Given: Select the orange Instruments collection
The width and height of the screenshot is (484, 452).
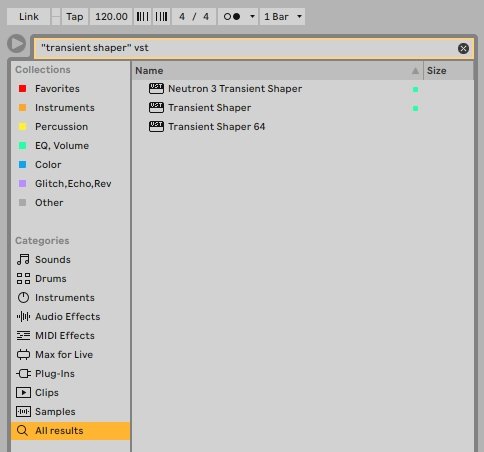Looking at the screenshot, I should point(70,108).
